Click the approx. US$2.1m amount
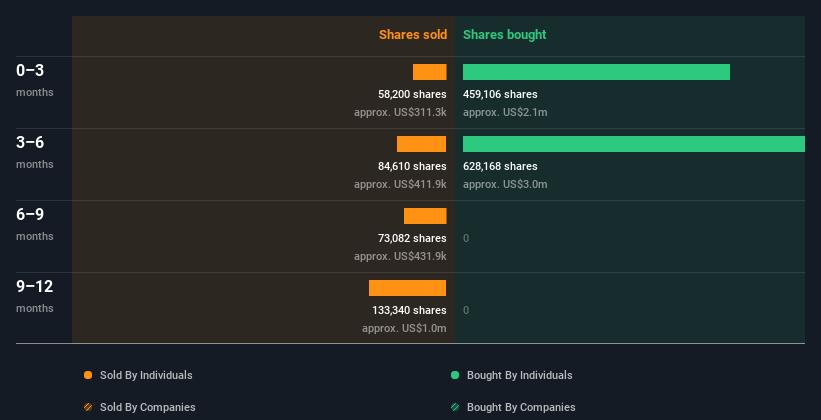Screen dimensions: 821x420 [x=505, y=112]
